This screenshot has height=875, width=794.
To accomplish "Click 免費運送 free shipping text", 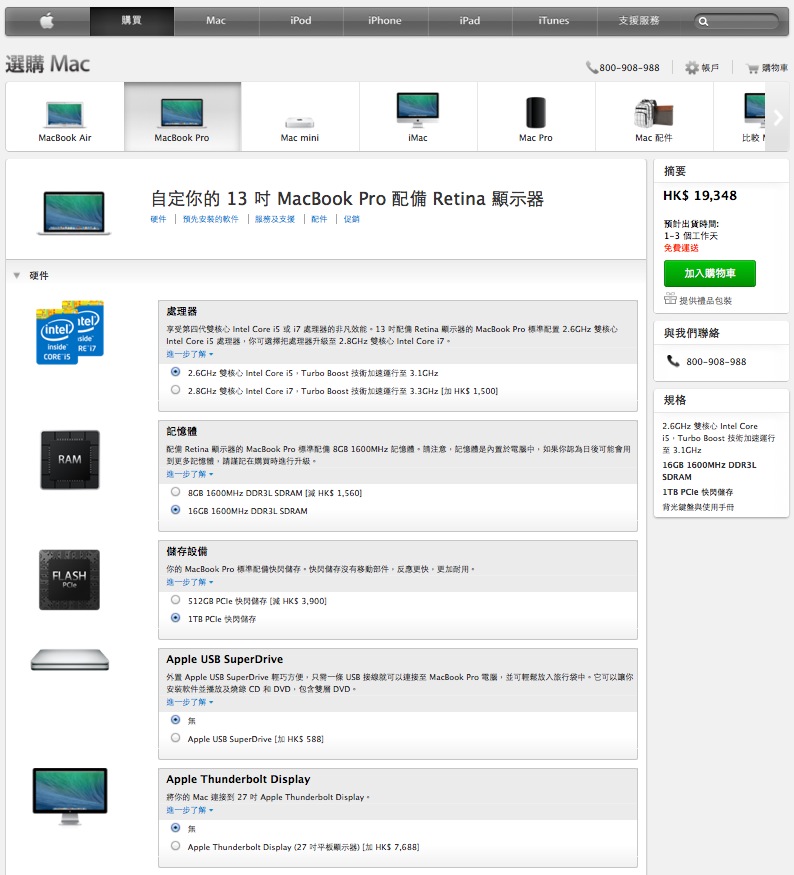I will [x=681, y=248].
